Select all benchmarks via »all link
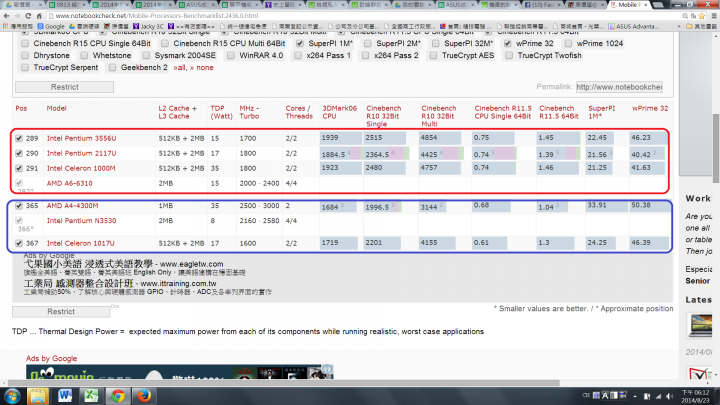 [x=180, y=68]
